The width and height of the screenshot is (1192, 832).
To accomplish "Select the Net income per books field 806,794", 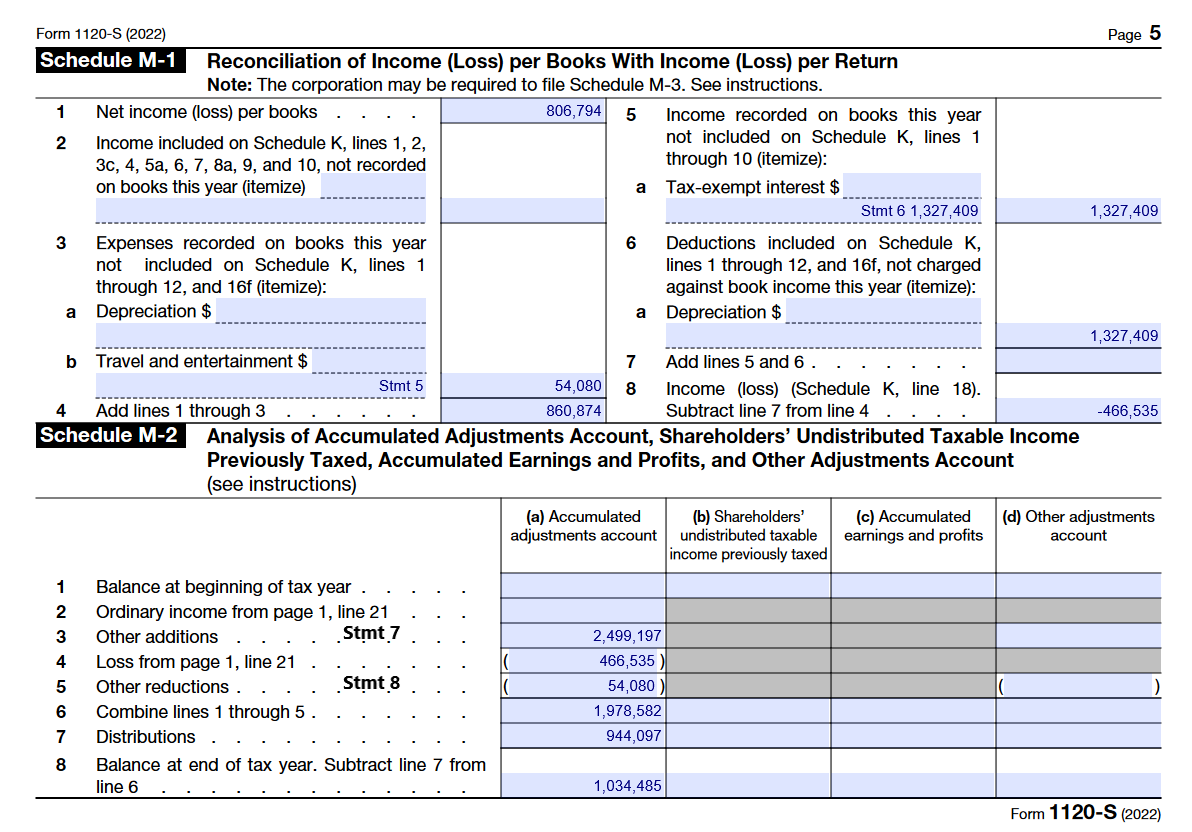I will coord(523,111).
